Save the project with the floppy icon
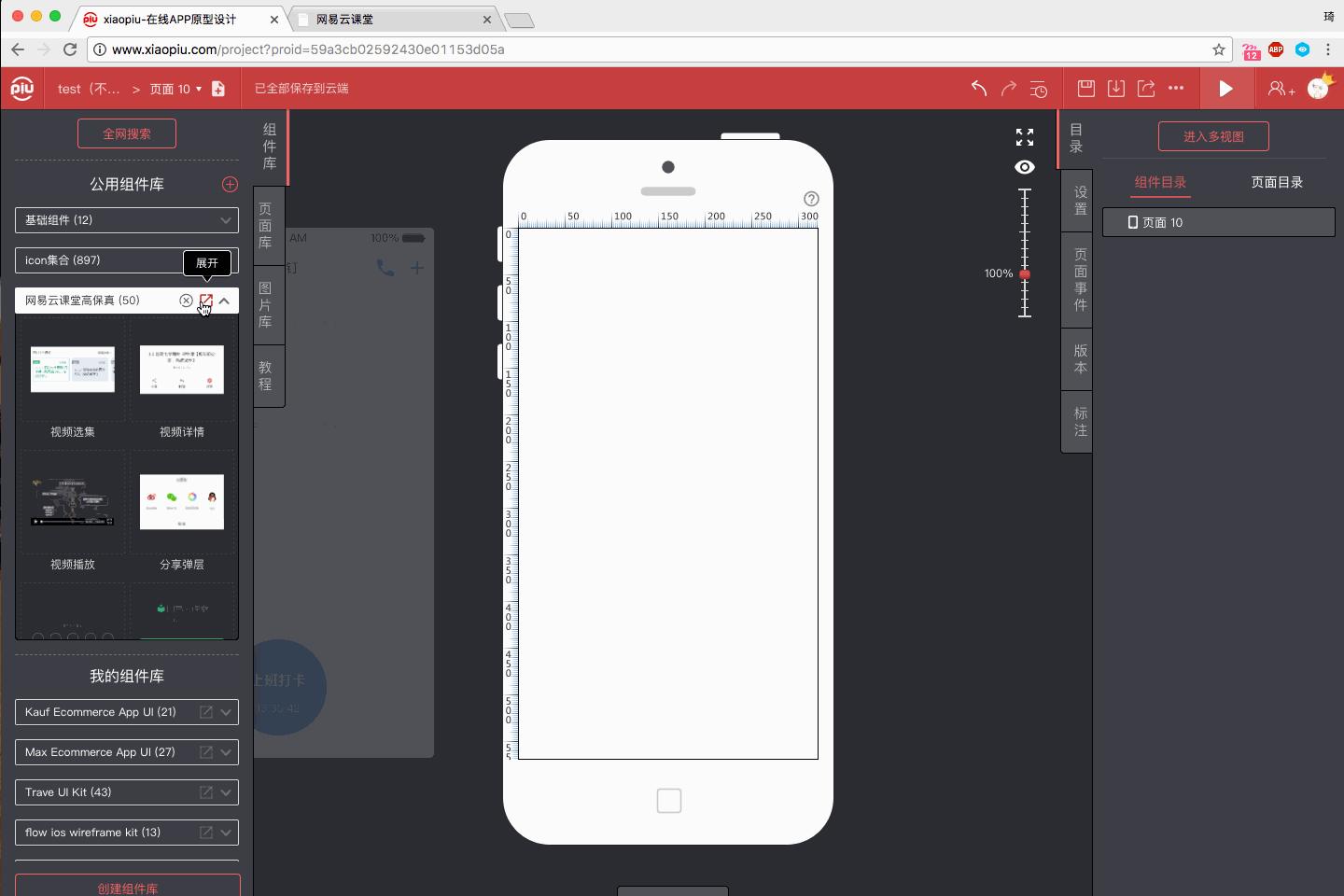 (1086, 88)
